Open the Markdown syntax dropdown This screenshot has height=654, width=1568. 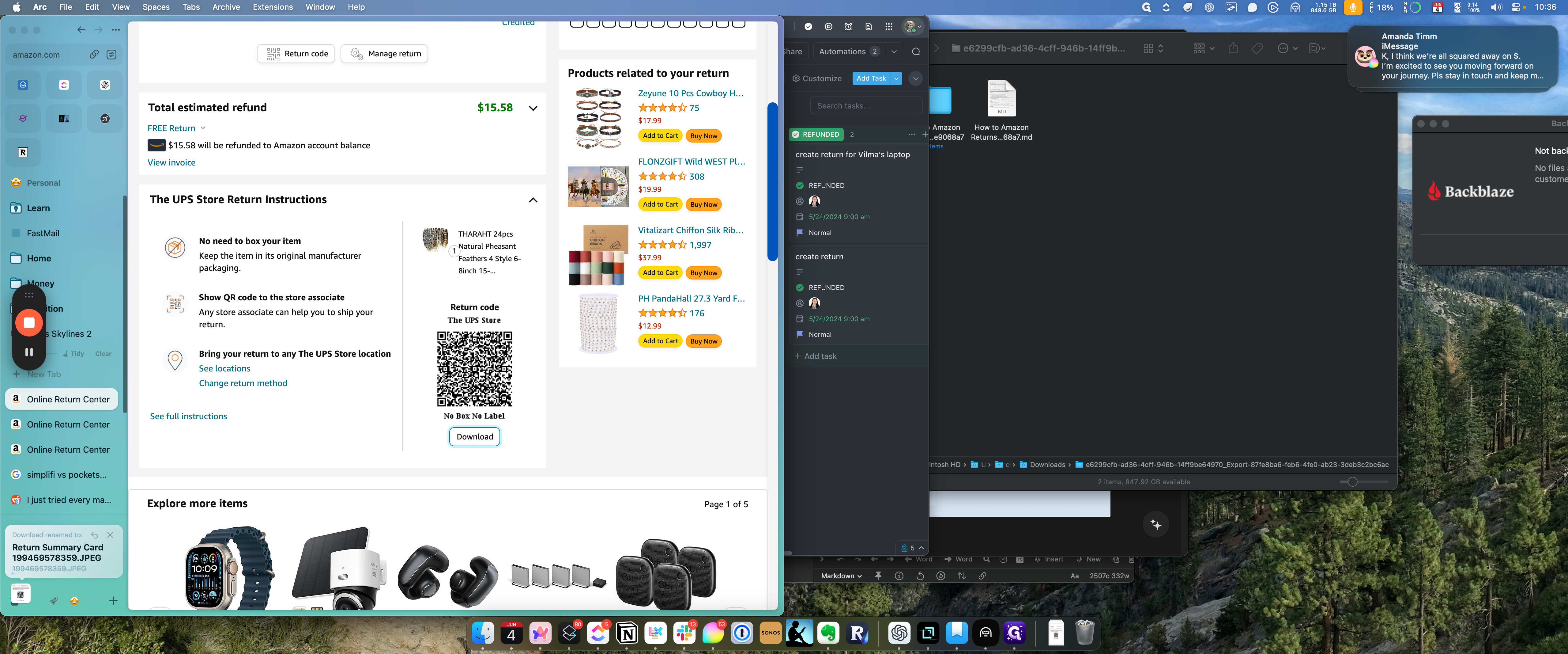[841, 576]
